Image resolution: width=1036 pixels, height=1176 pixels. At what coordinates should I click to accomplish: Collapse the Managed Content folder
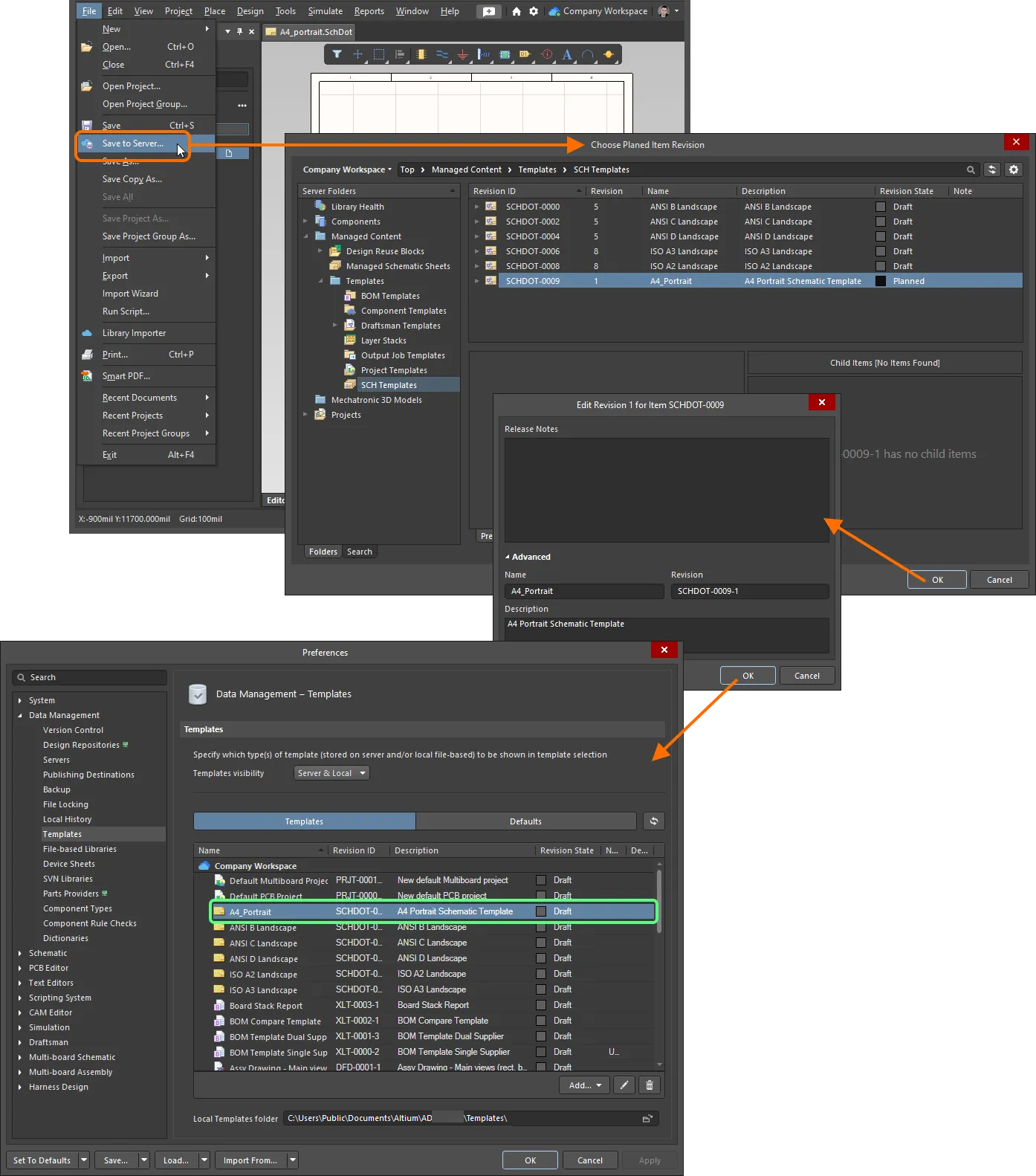[305, 236]
